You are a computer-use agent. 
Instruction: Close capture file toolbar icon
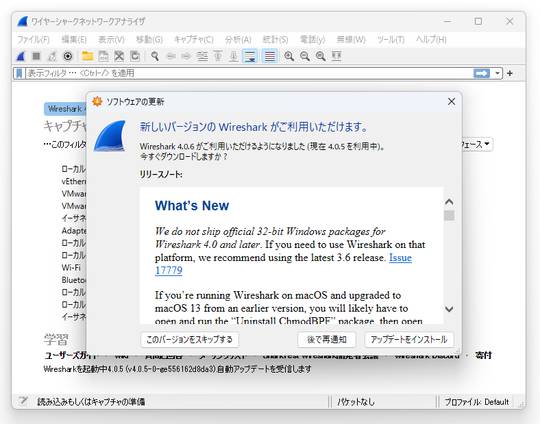pos(119,56)
